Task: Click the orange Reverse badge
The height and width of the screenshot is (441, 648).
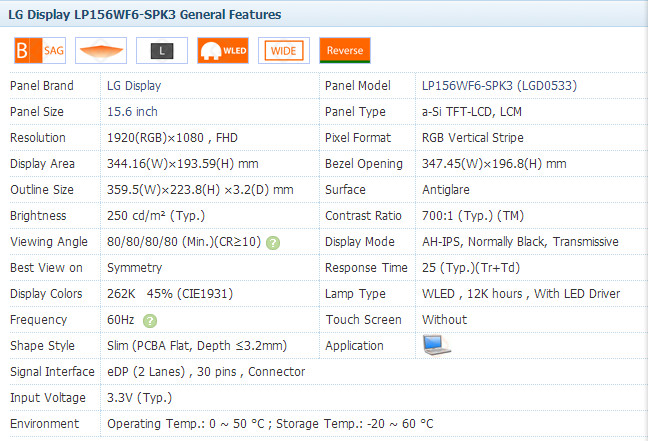Action: tap(345, 50)
